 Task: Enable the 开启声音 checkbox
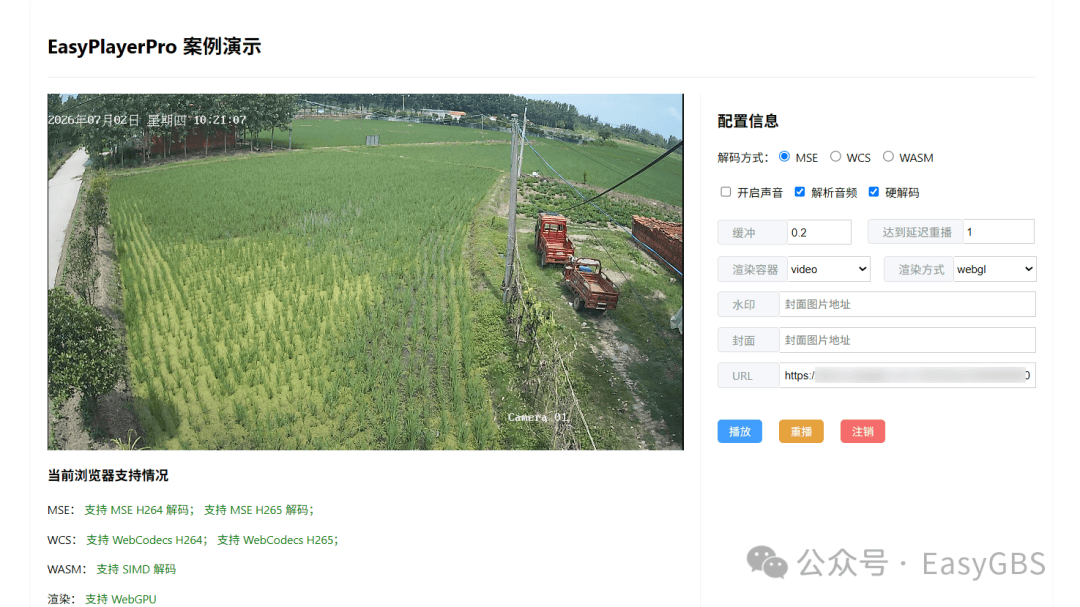tap(725, 192)
